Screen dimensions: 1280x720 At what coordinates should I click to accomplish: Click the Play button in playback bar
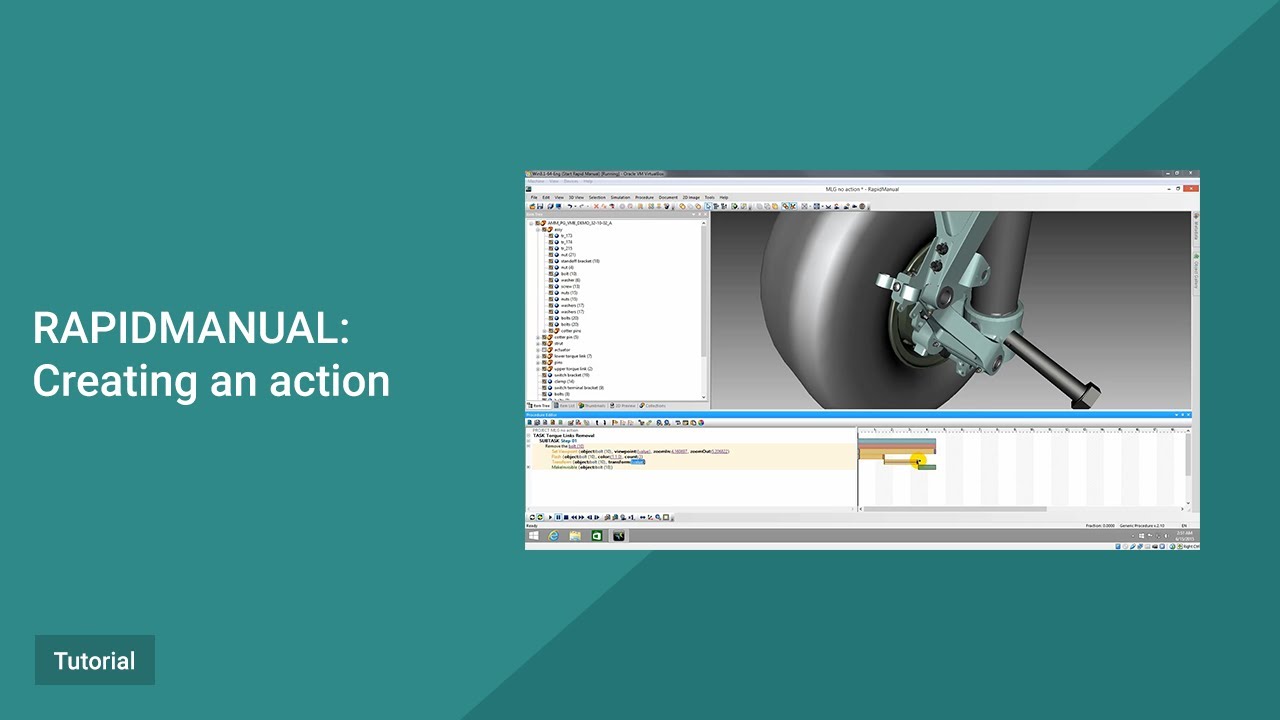point(550,517)
